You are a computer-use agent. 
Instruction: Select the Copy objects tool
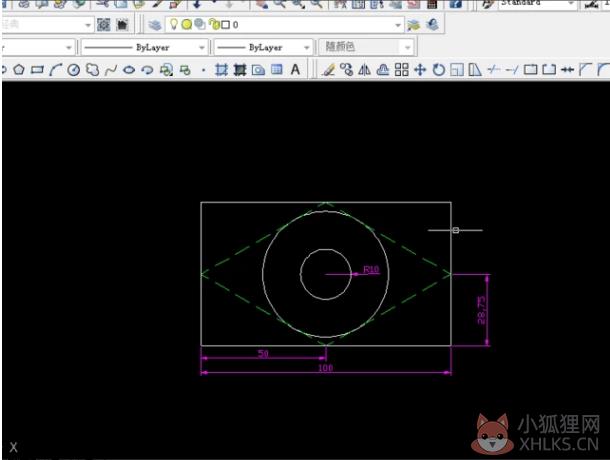[x=346, y=70]
